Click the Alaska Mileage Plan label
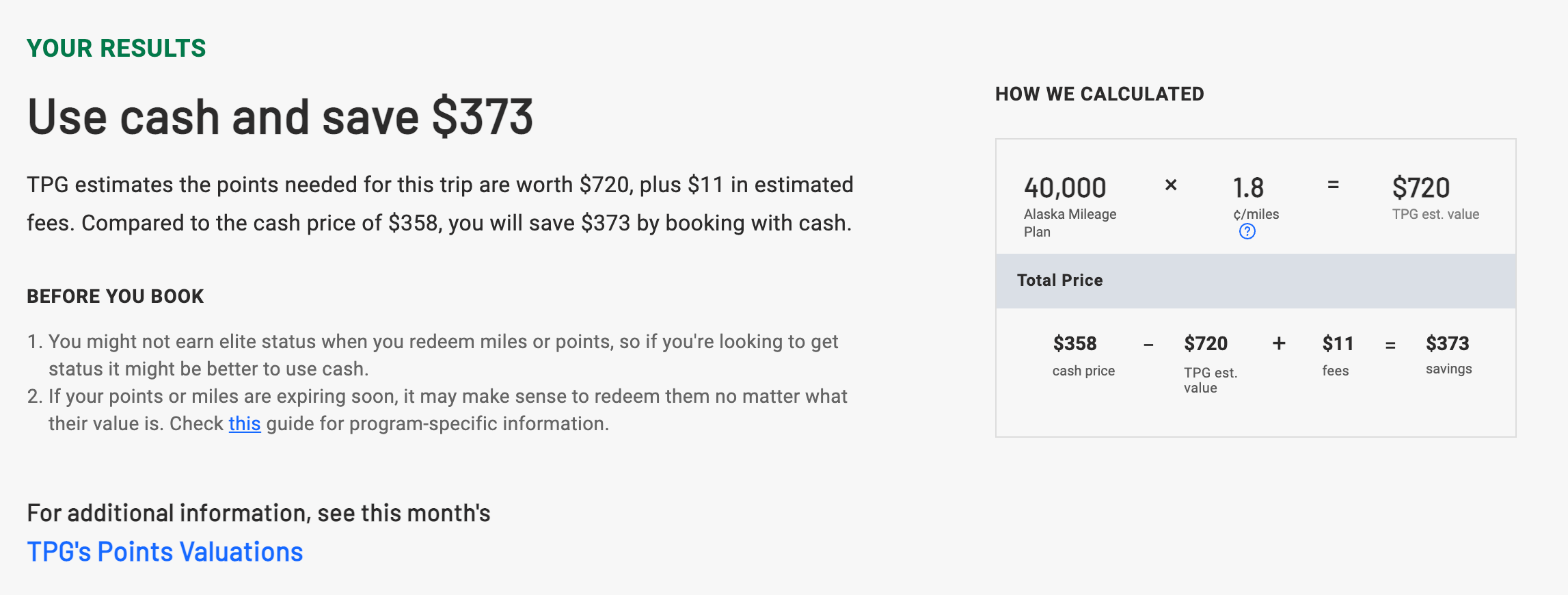The height and width of the screenshot is (595, 1568). [1070, 223]
